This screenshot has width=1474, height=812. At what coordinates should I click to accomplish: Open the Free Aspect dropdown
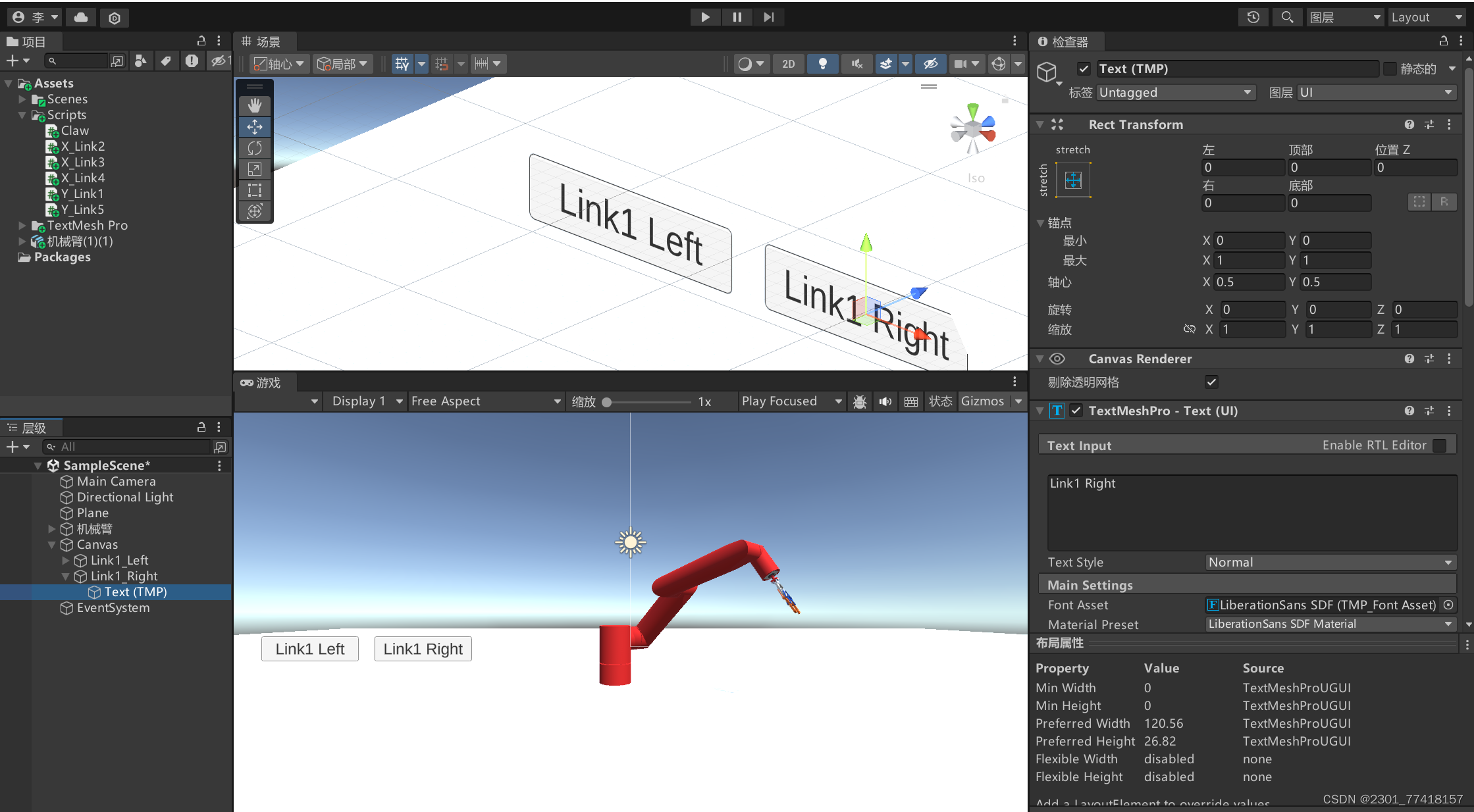[485, 401]
